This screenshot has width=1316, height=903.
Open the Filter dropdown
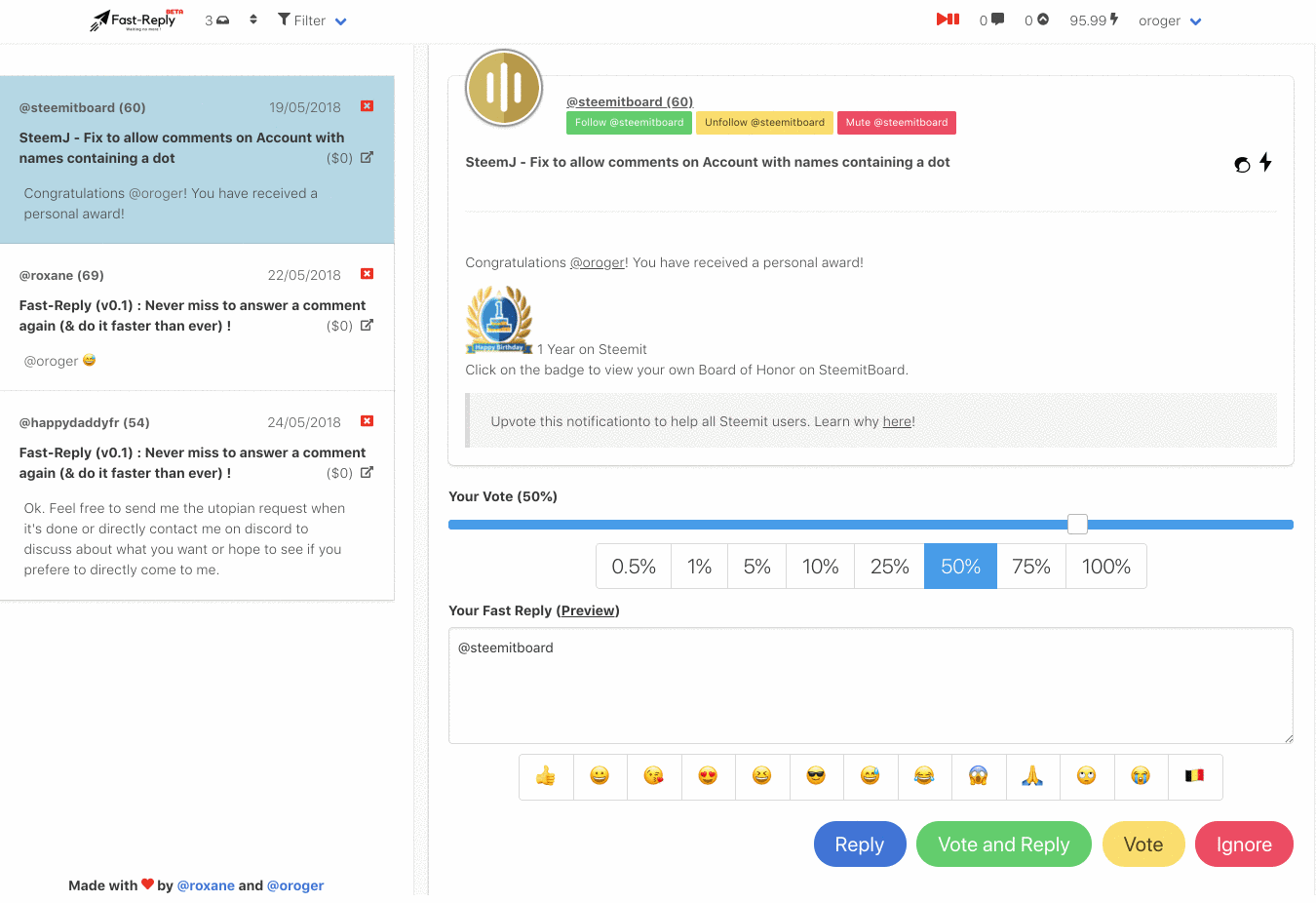(x=312, y=20)
